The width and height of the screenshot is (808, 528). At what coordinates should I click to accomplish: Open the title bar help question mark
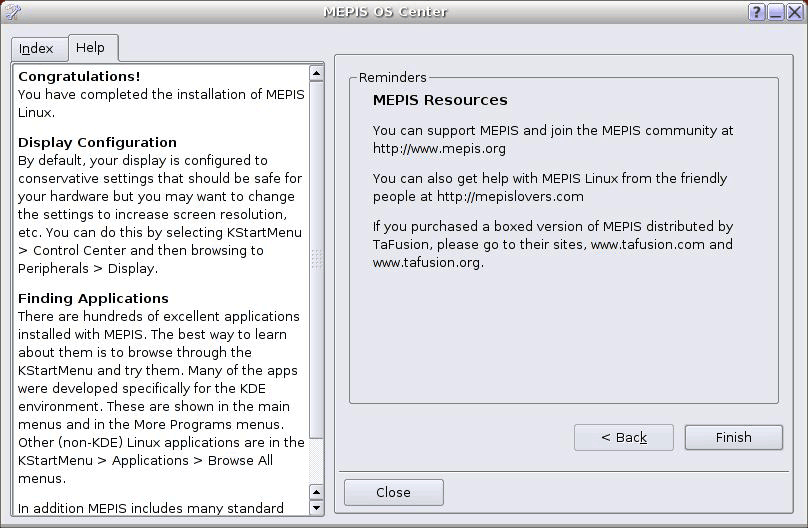point(756,12)
